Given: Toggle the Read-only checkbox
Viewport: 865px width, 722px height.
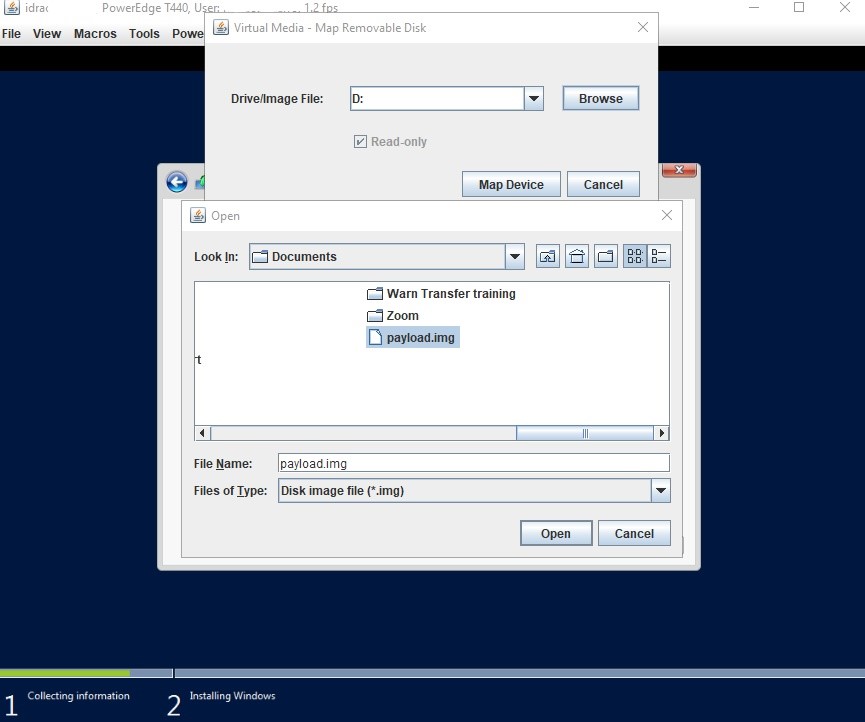Looking at the screenshot, I should coord(360,141).
